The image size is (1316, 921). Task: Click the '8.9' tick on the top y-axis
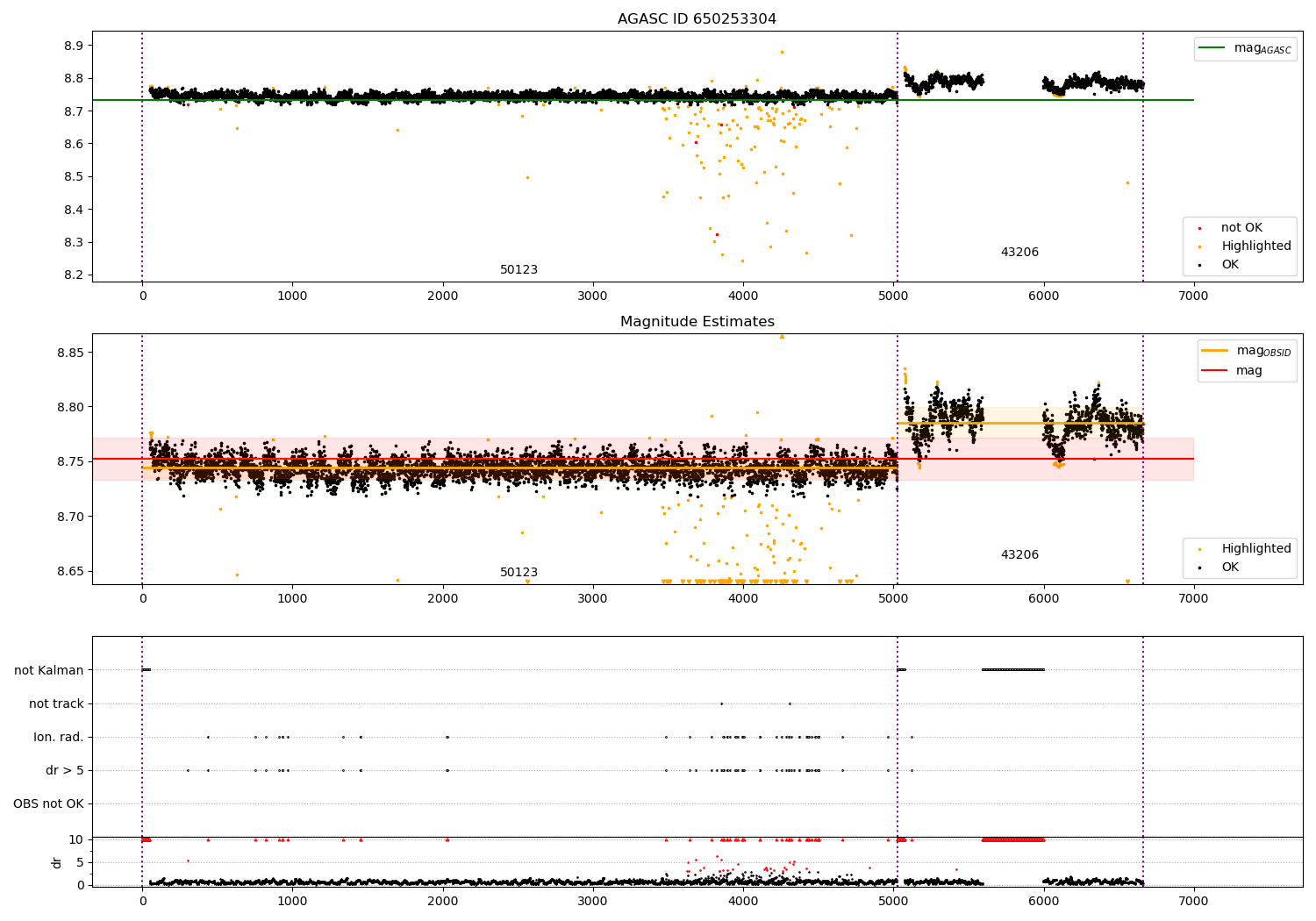74,46
